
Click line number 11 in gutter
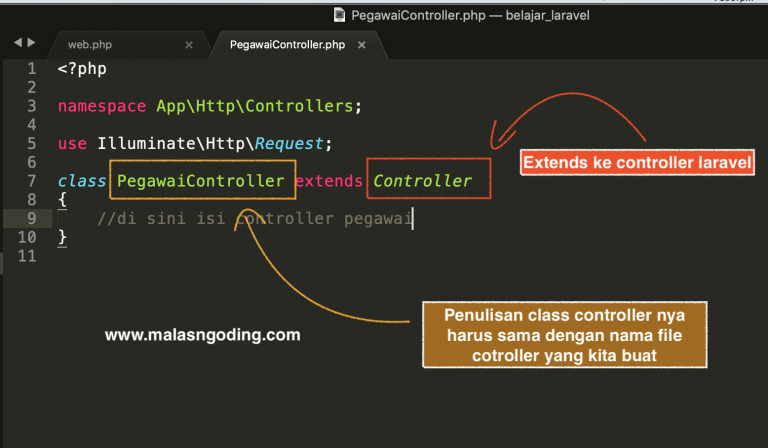[x=27, y=256]
